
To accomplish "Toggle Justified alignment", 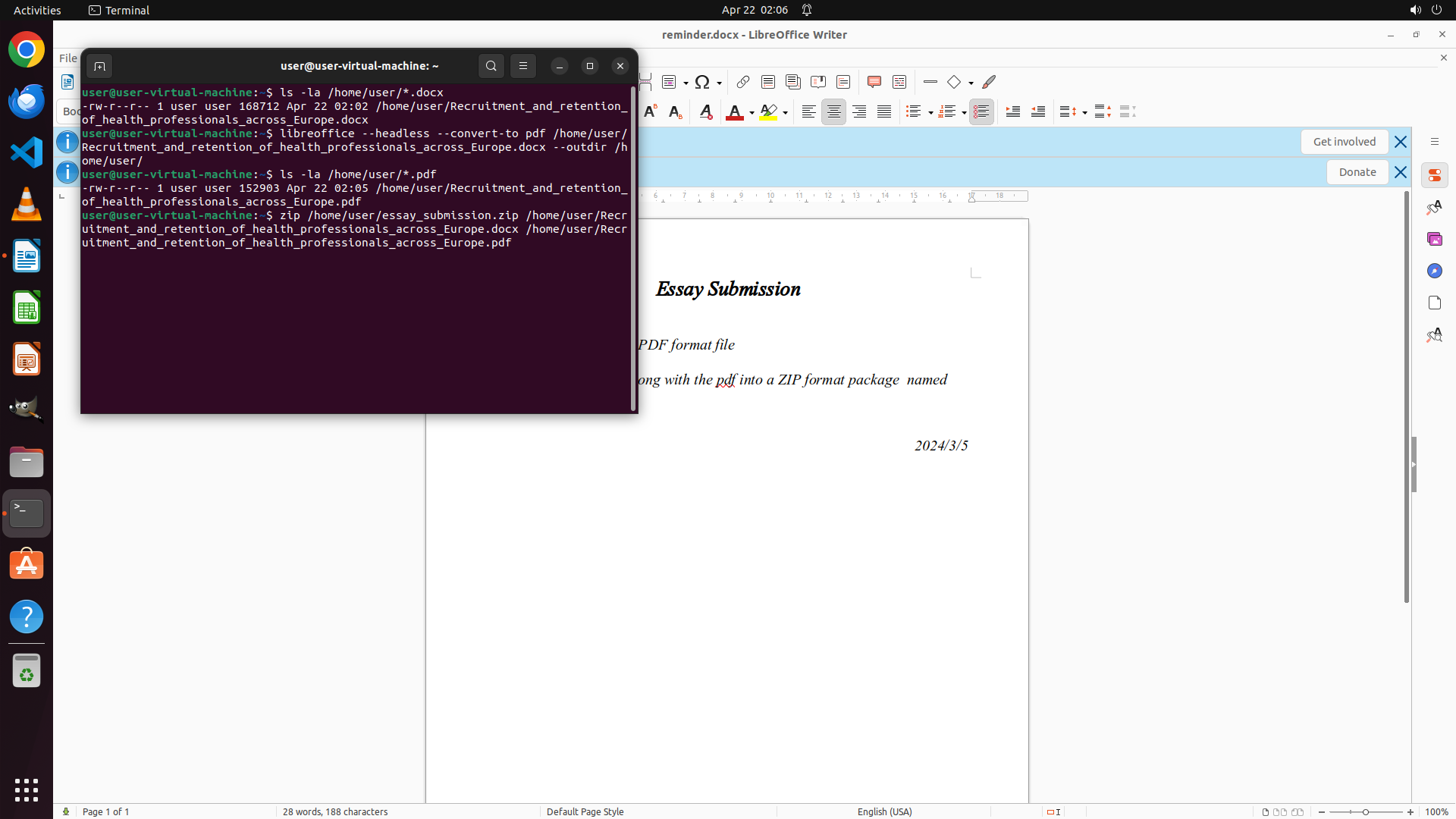I will (x=884, y=112).
